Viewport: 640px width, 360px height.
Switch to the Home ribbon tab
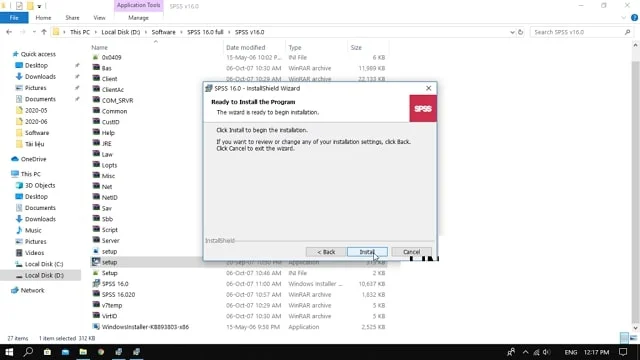click(x=43, y=18)
